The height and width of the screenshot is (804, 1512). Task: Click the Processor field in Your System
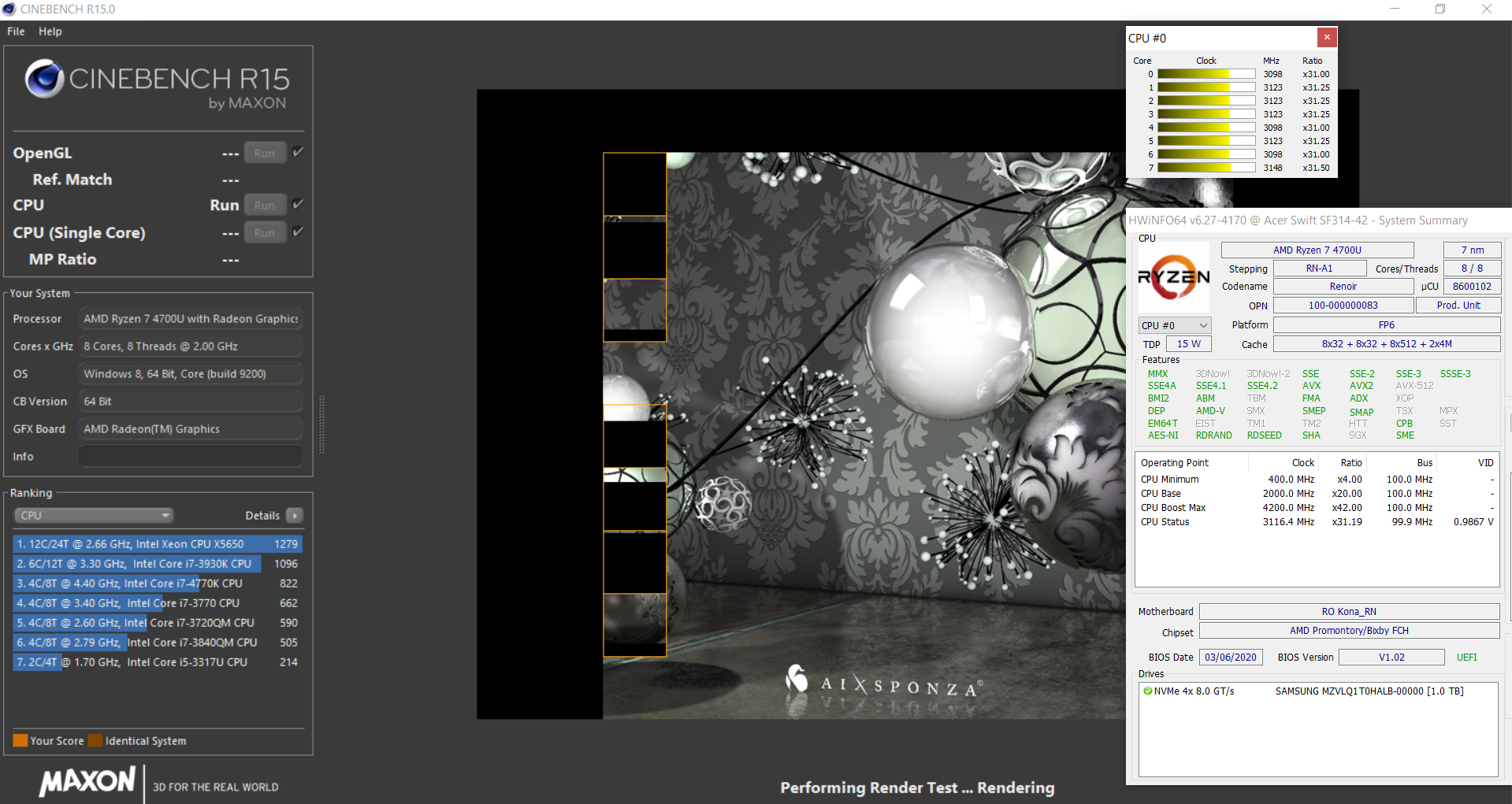tap(191, 319)
